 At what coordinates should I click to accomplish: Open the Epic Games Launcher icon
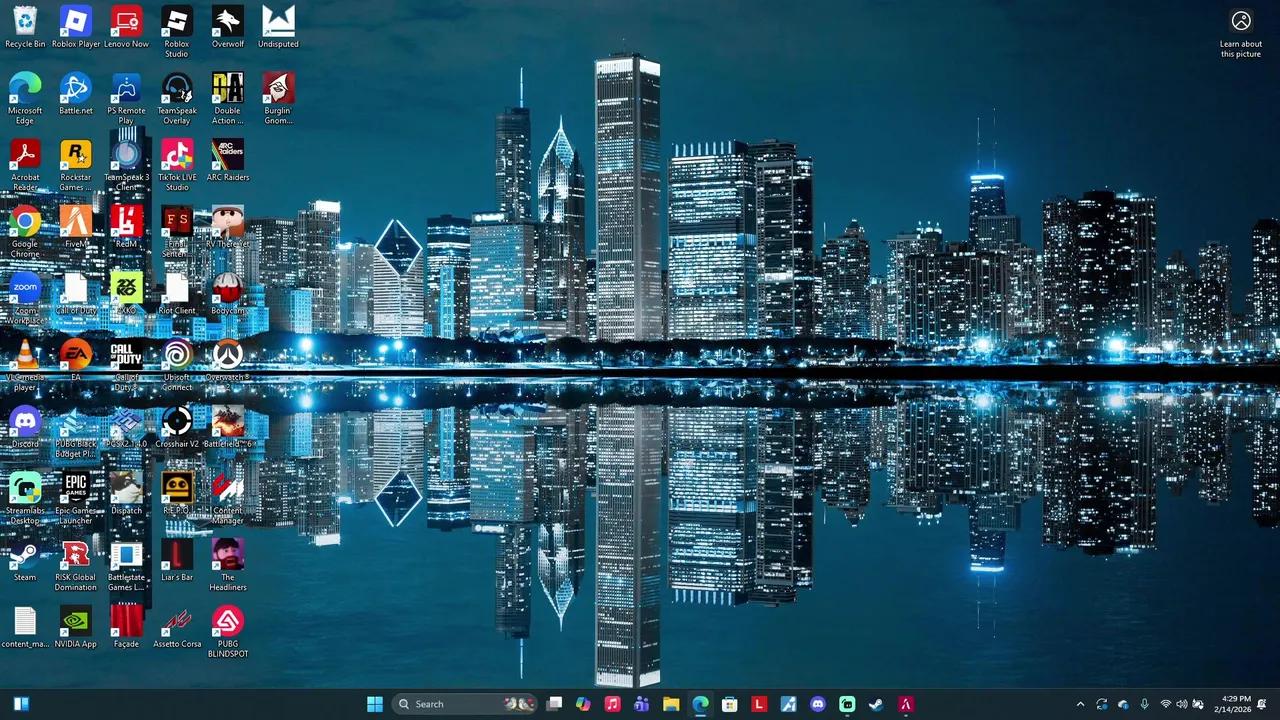(x=76, y=500)
